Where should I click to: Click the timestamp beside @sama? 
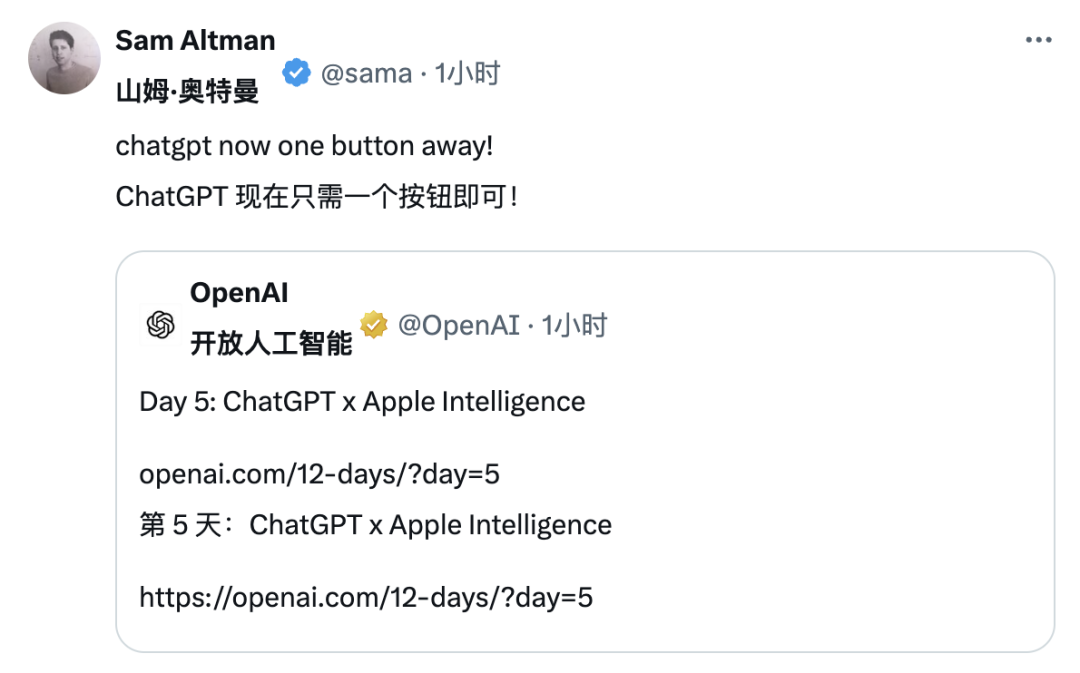pos(467,73)
